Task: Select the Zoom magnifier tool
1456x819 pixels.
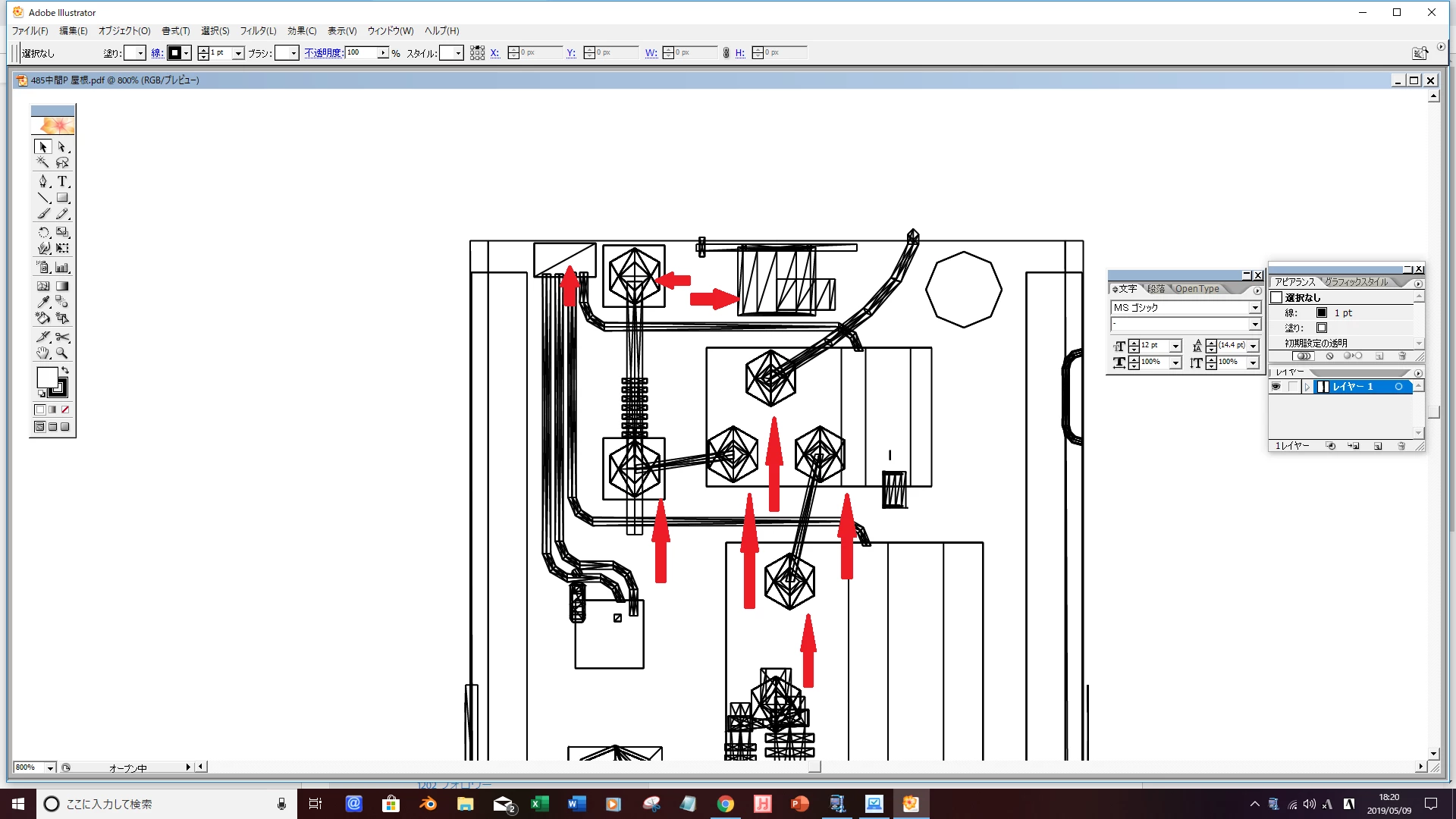Action: pos(62,353)
